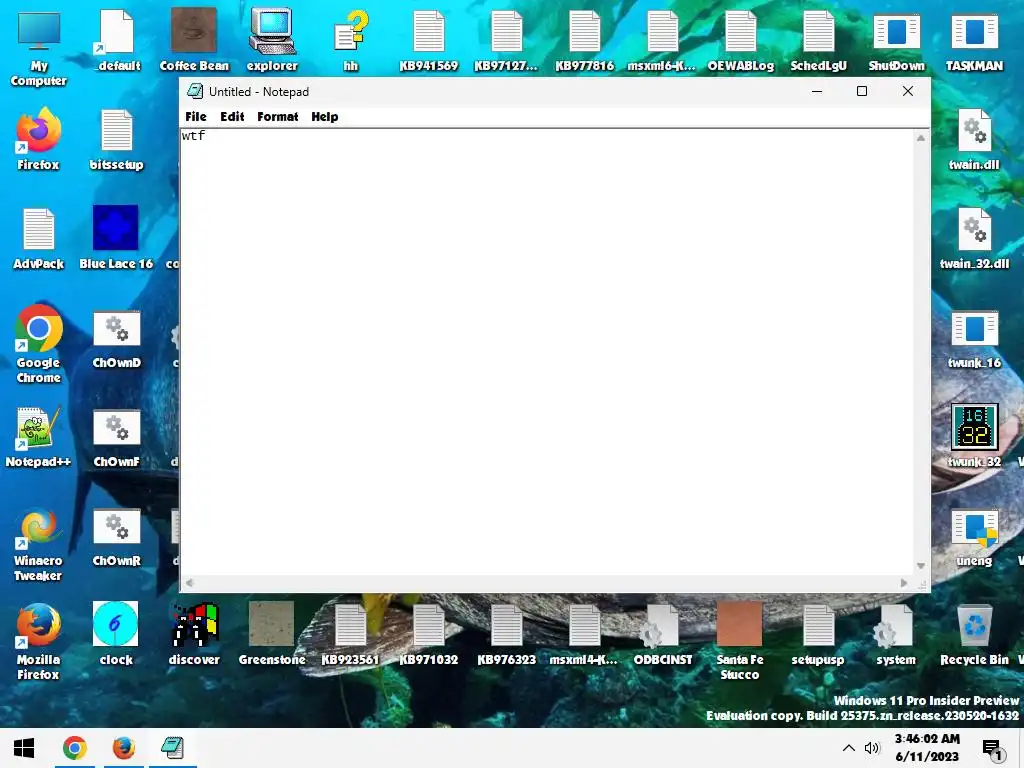Image resolution: width=1024 pixels, height=768 pixels.
Task: Open the taskbar clock and date
Action: (x=927, y=748)
